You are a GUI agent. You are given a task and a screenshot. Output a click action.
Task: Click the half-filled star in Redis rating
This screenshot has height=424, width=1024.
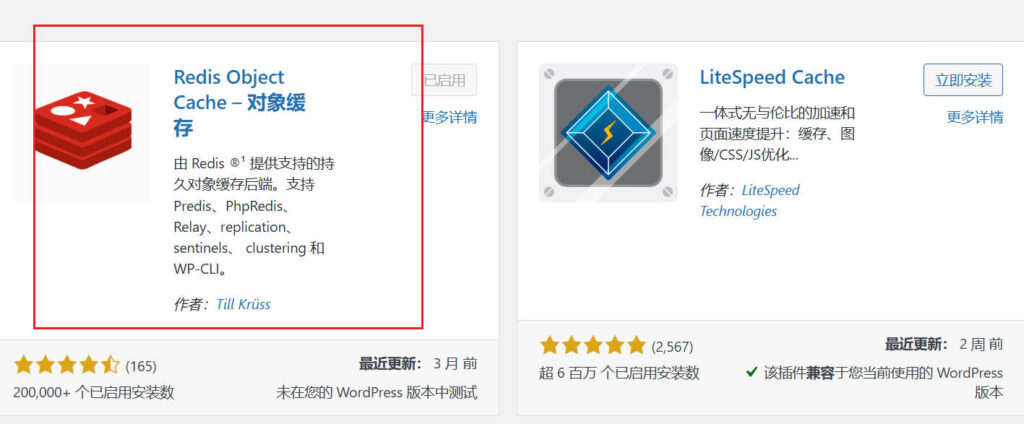(111, 365)
